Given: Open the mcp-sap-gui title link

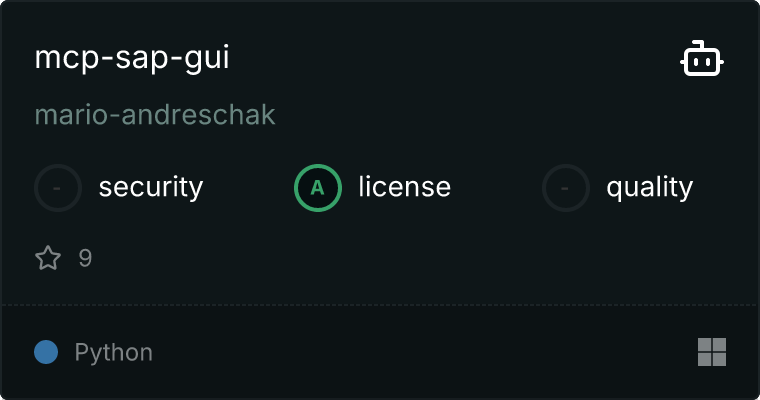Looking at the screenshot, I should [132, 59].
